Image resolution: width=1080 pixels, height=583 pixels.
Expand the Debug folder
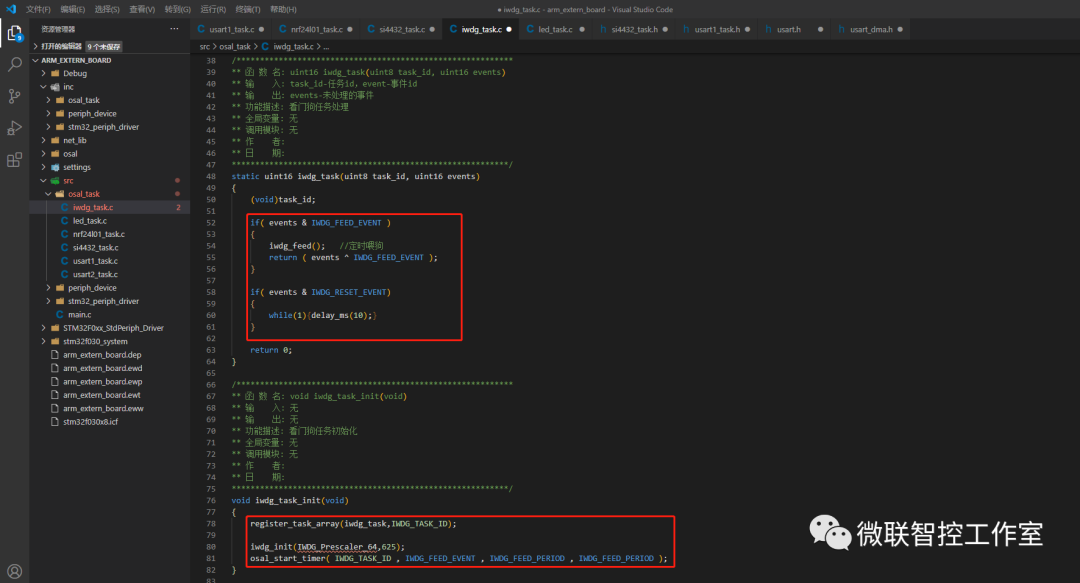(x=74, y=73)
